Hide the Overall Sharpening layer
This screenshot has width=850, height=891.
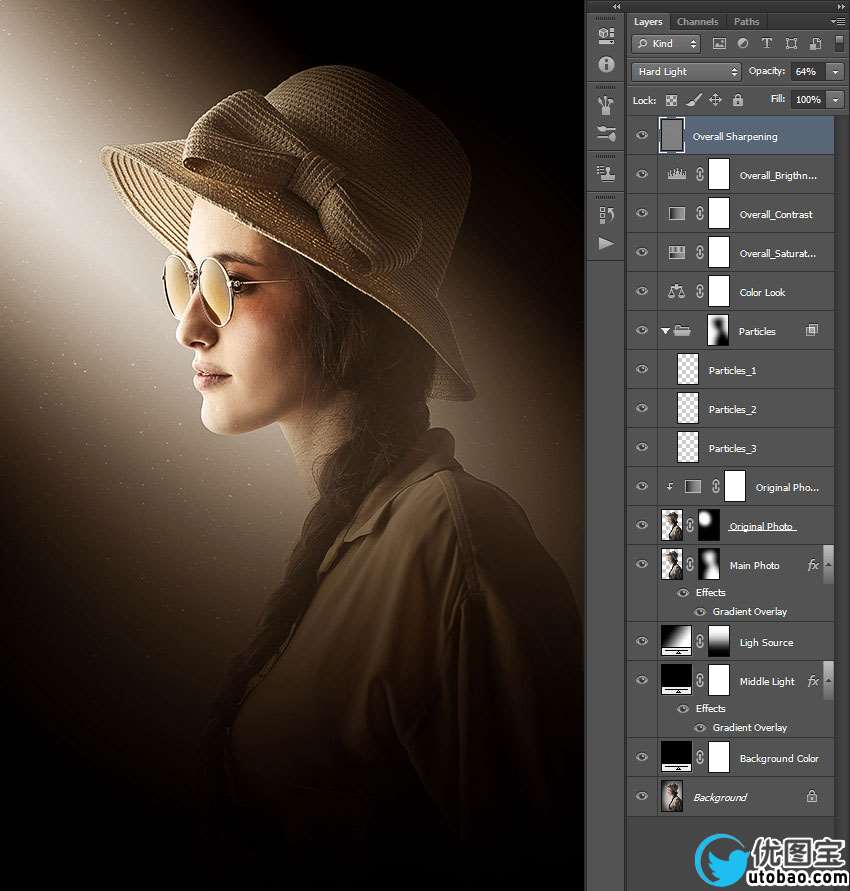pyautogui.click(x=642, y=136)
